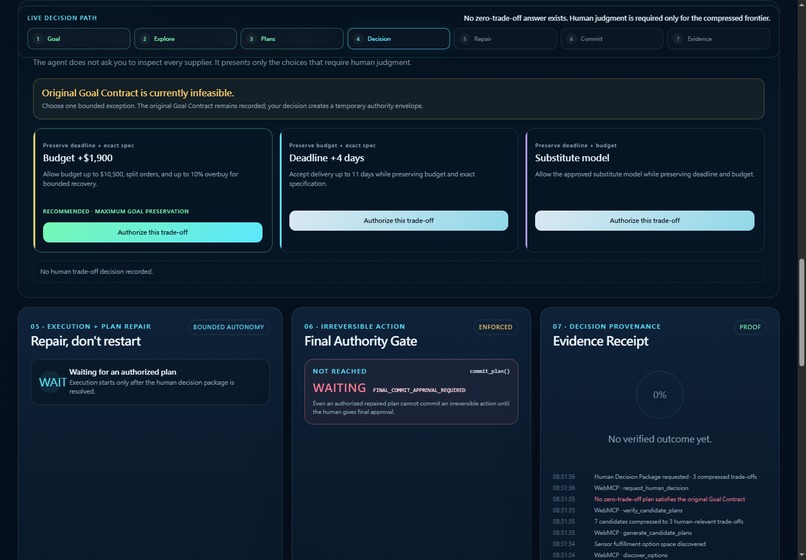Click the red WAITING status text
The image size is (806, 560).
(x=339, y=388)
